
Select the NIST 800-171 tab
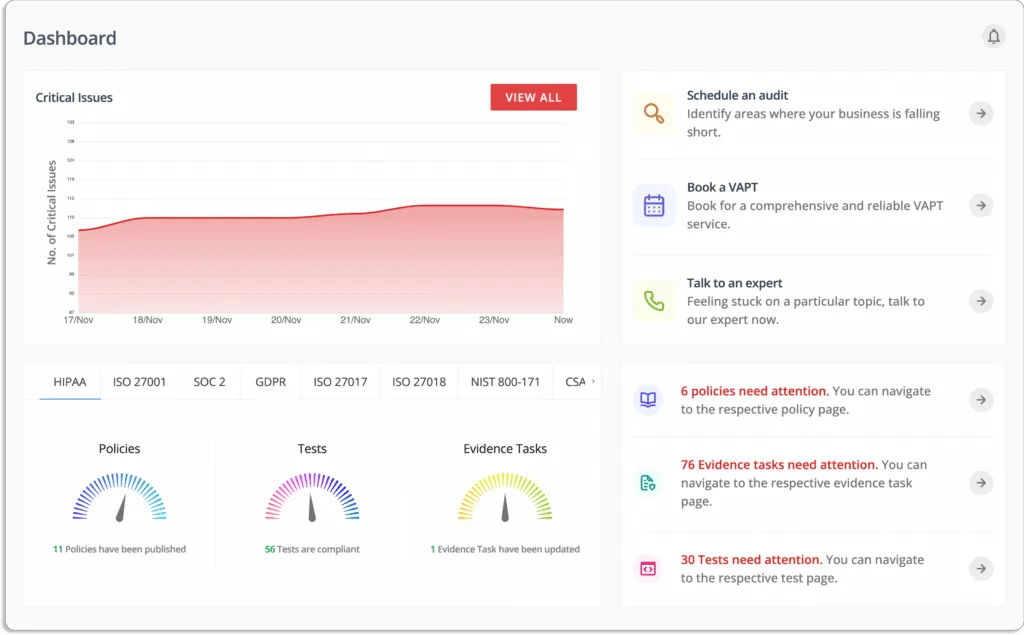[505, 381]
